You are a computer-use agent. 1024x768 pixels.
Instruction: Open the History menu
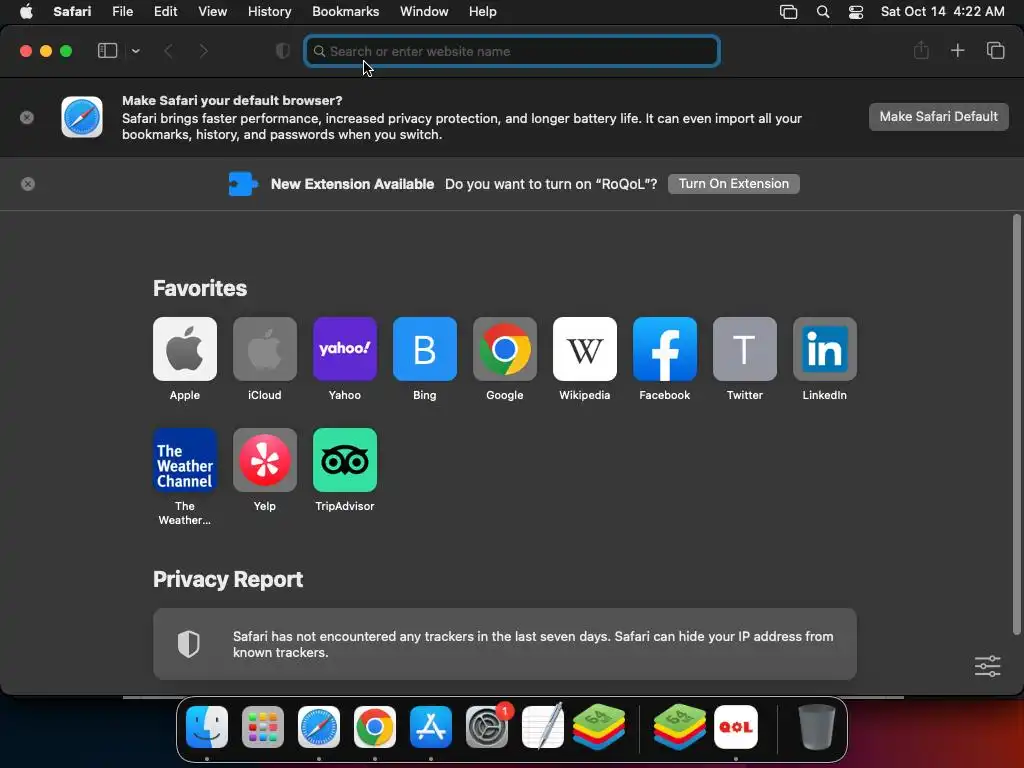tap(269, 11)
